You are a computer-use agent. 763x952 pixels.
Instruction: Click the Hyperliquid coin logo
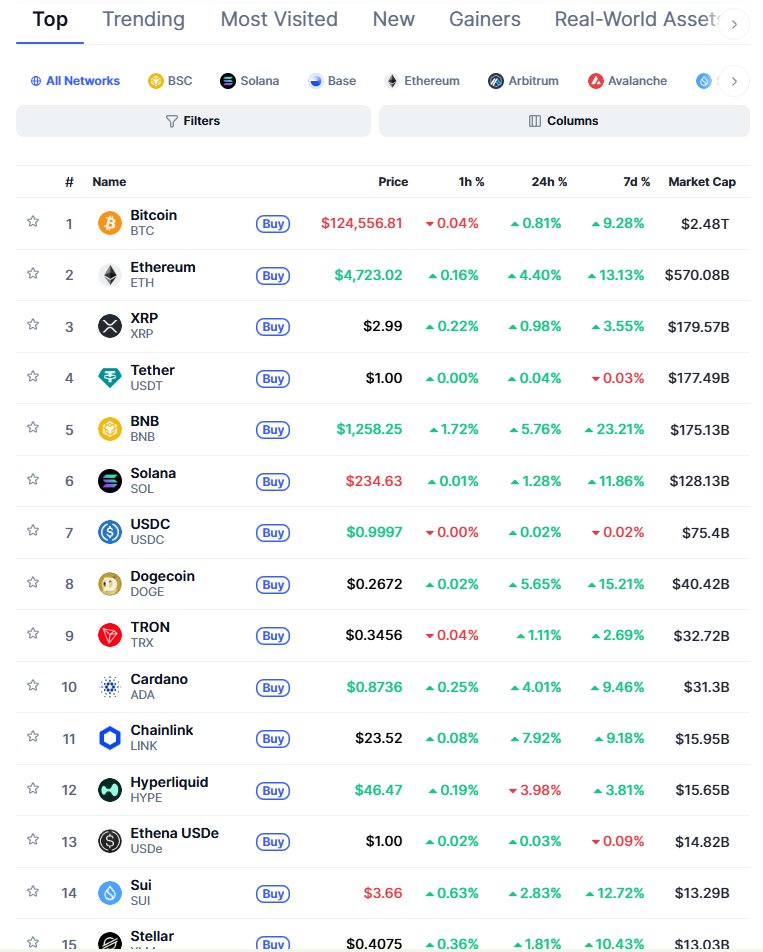point(110,790)
